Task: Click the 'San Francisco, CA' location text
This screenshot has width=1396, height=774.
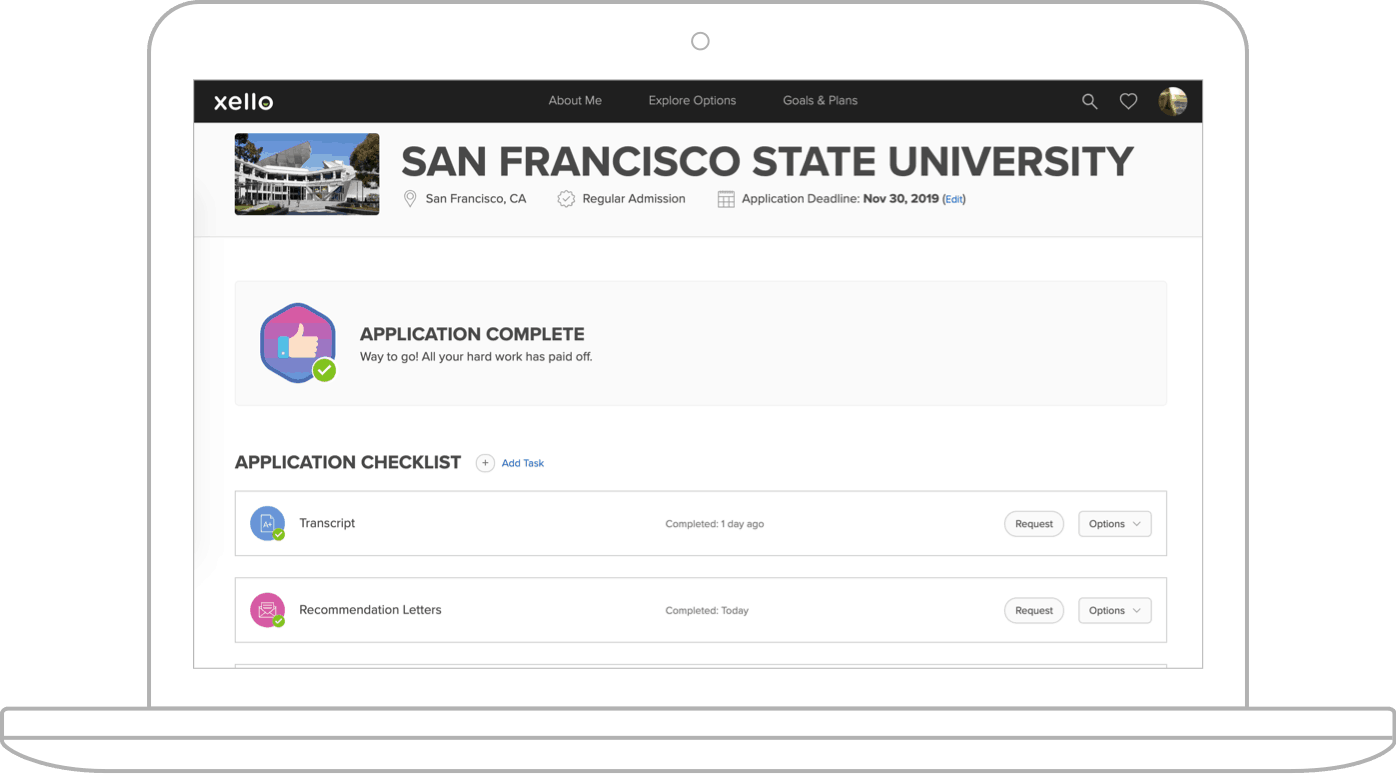Action: coord(476,199)
